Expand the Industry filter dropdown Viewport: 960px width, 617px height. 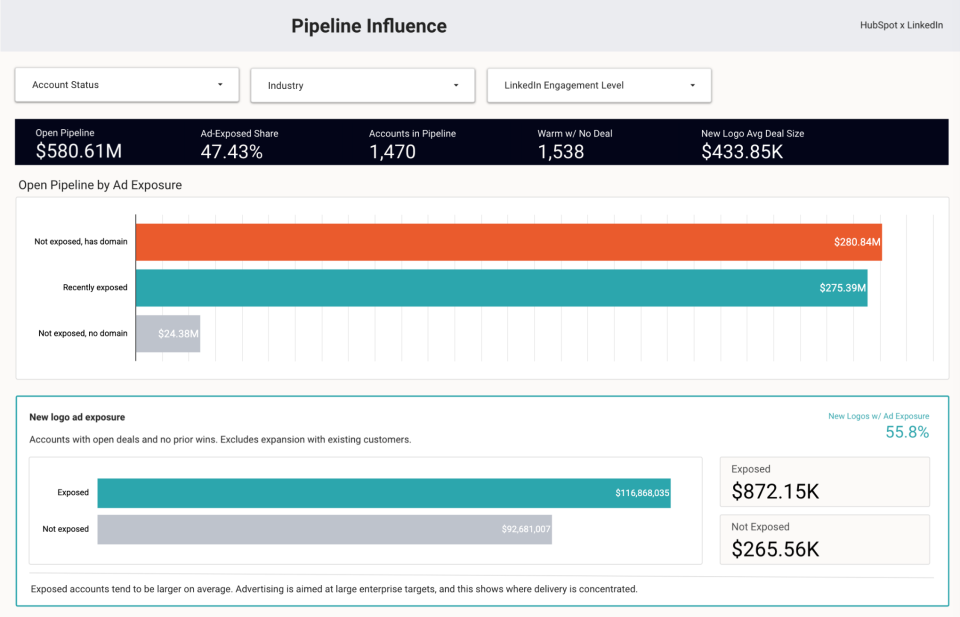pyautogui.click(x=362, y=85)
